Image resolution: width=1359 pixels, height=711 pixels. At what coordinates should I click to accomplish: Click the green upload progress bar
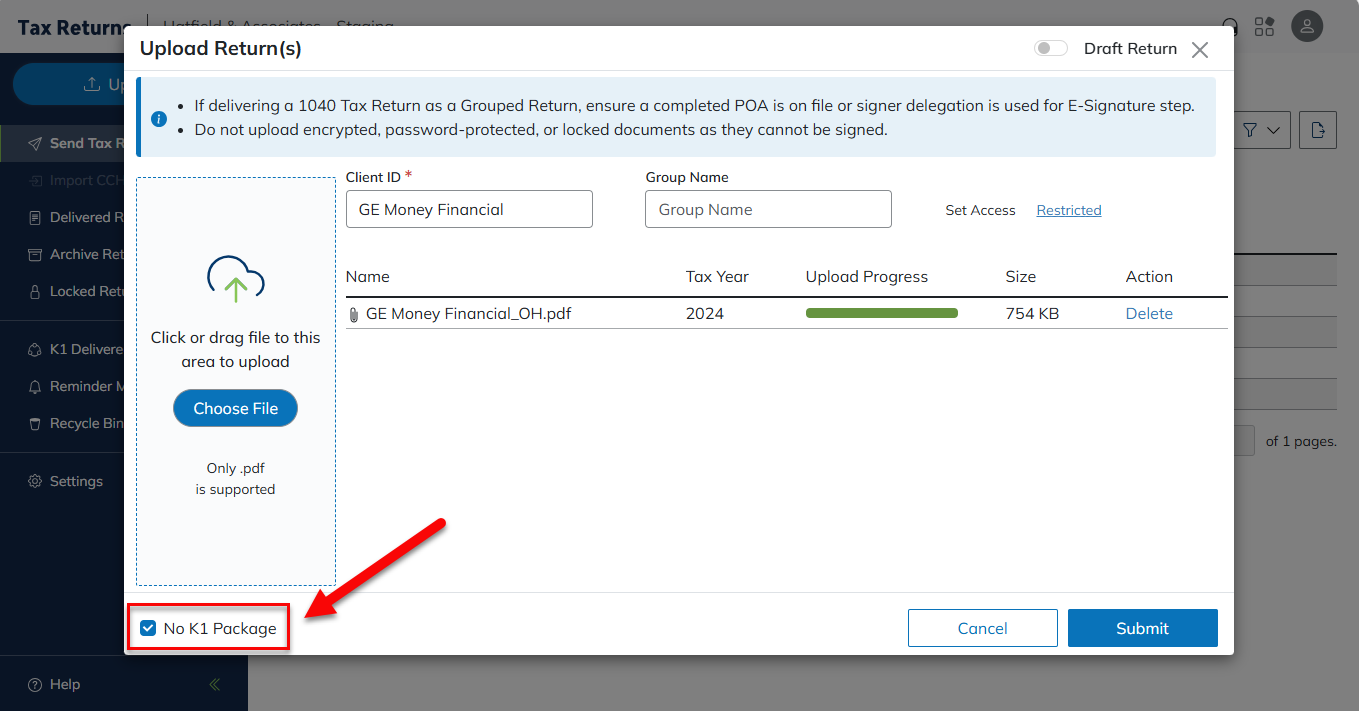pos(881,314)
